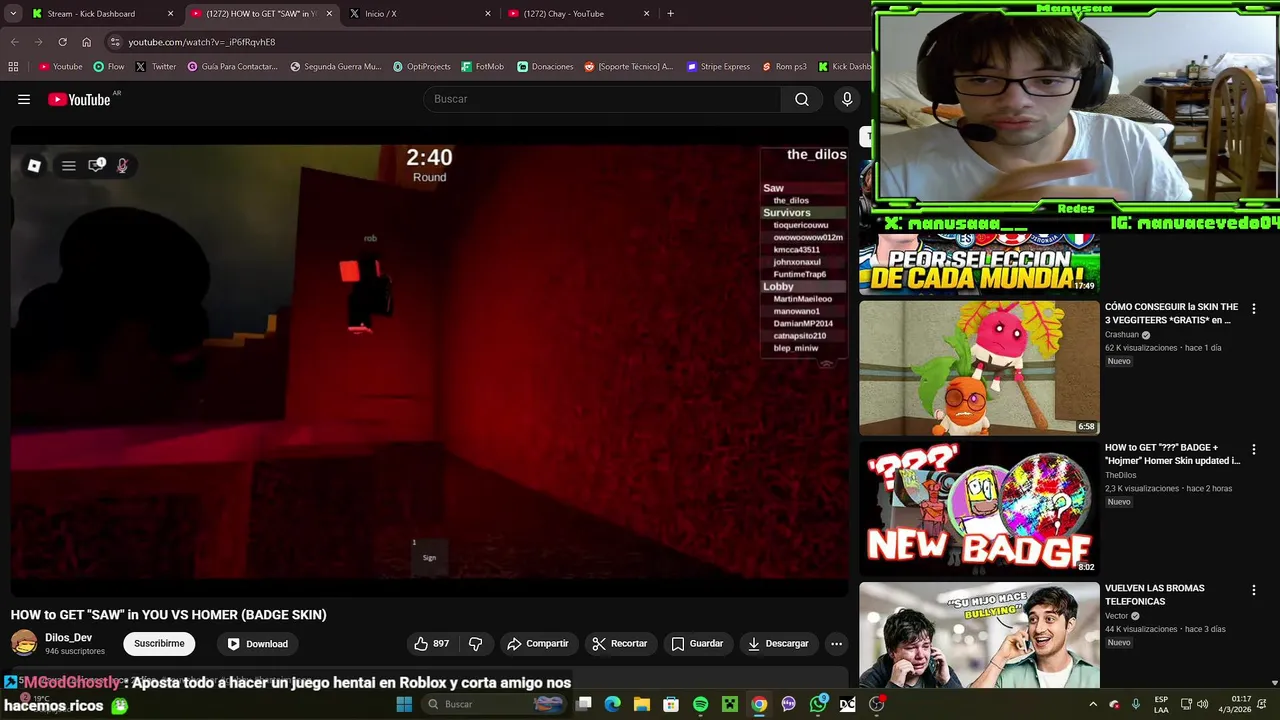Open WhatsApp from the taskbar
Viewport: 1280px width, 720px height.
tap(818, 704)
